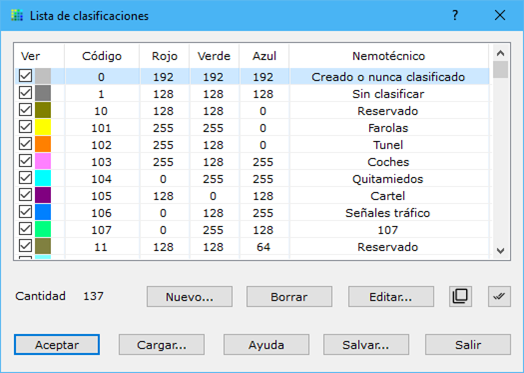Click the vertical scrollbar thumb

point(500,70)
